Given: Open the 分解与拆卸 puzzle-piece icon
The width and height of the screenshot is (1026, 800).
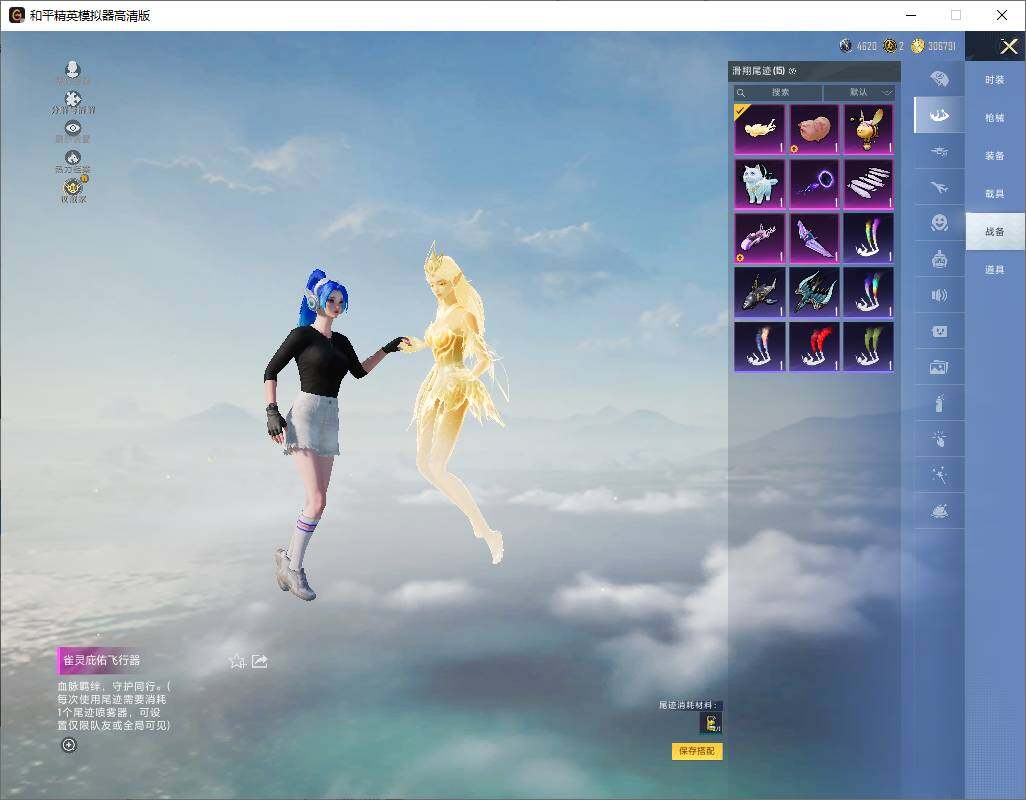Looking at the screenshot, I should coord(73,99).
